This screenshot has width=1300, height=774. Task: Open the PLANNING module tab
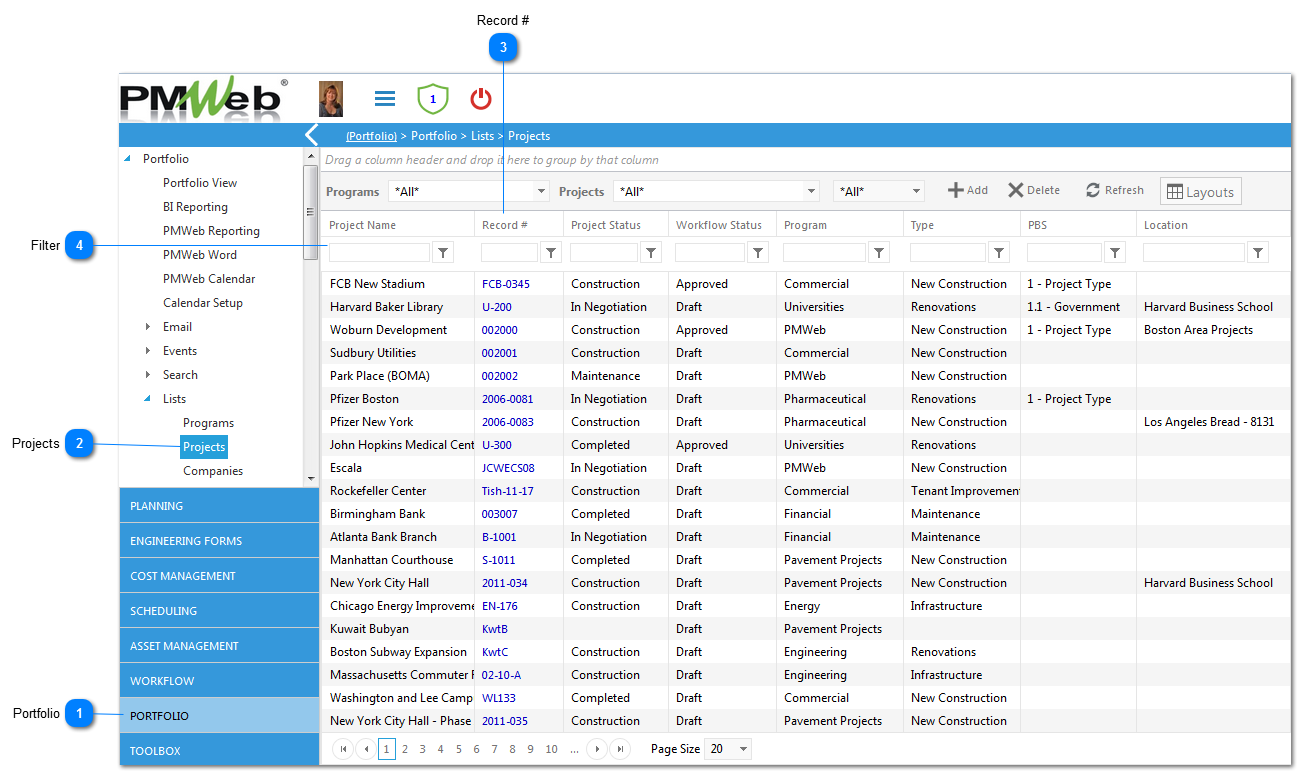[x=219, y=506]
